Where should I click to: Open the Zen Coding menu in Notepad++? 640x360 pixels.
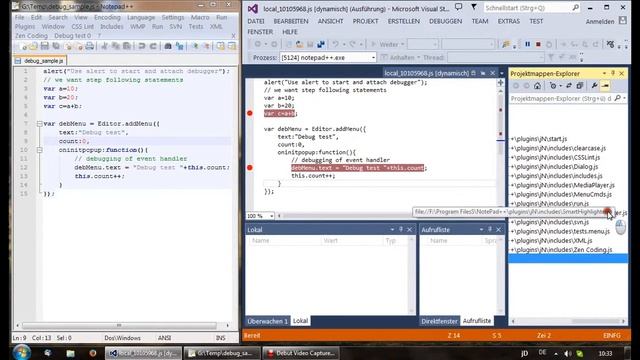click(31, 36)
